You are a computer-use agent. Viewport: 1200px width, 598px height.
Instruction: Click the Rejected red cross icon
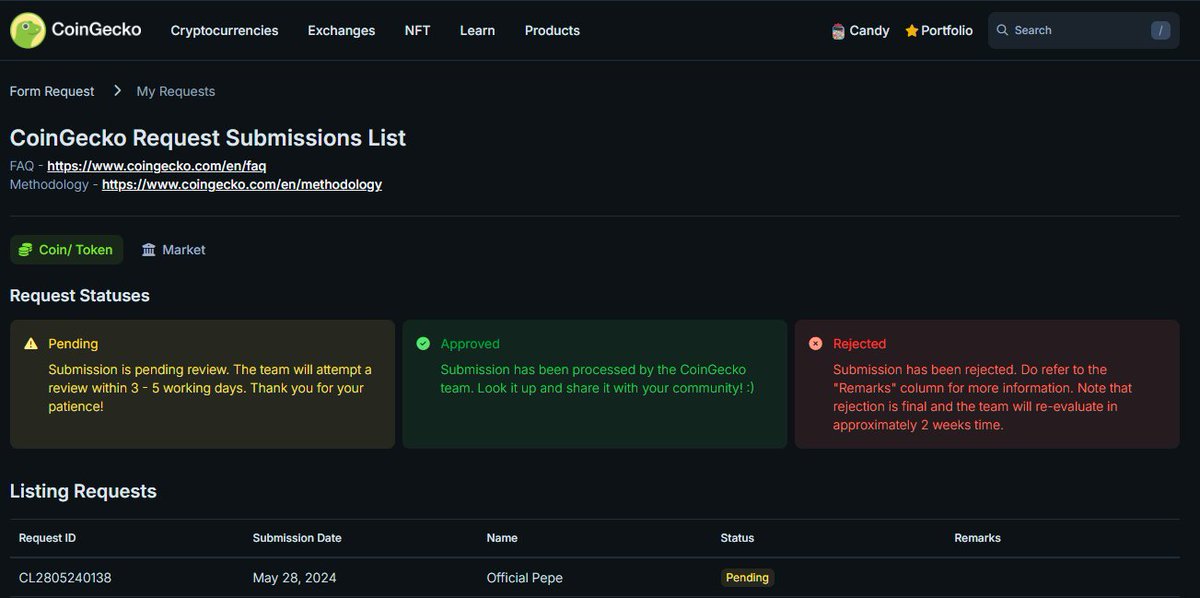pos(815,344)
